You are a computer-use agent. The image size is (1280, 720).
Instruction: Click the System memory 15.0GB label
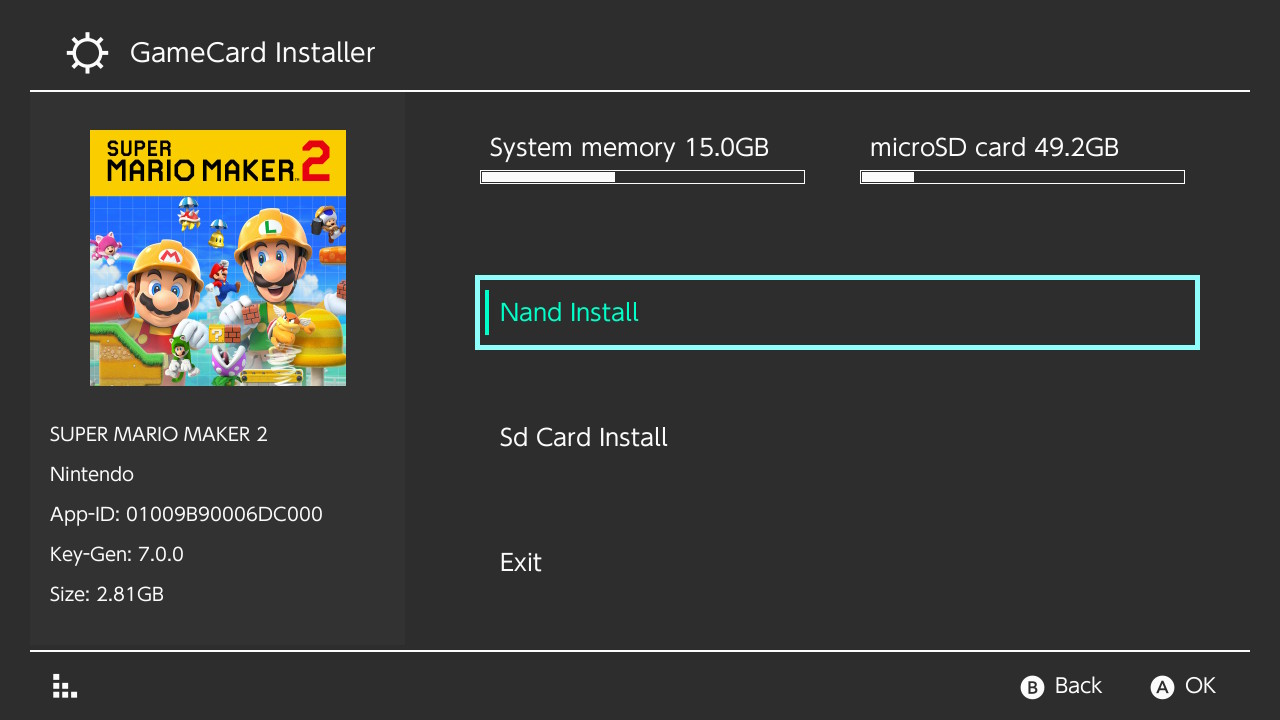pyautogui.click(x=629, y=148)
